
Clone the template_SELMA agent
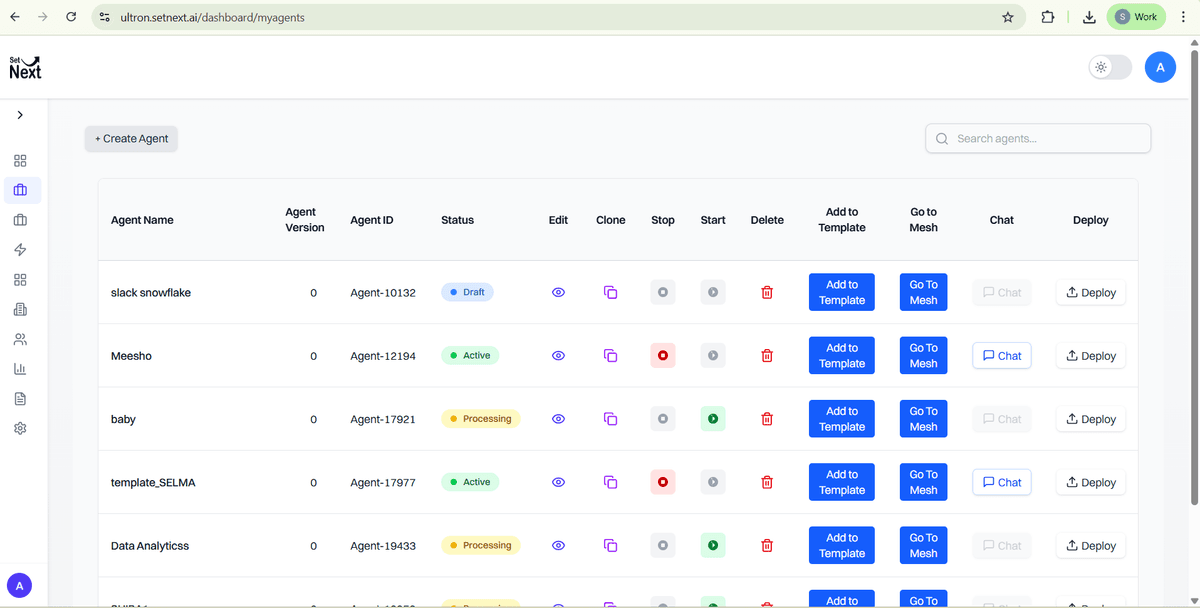pyautogui.click(x=610, y=482)
